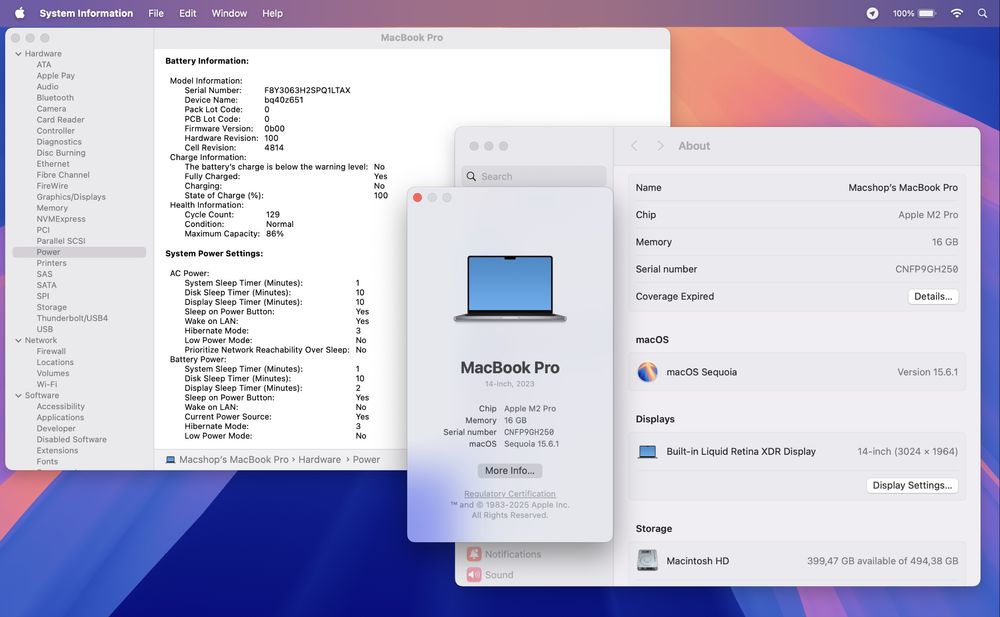Click Hardware in the bottom path bar
Viewport: 1000px width, 617px height.
pyautogui.click(x=320, y=459)
